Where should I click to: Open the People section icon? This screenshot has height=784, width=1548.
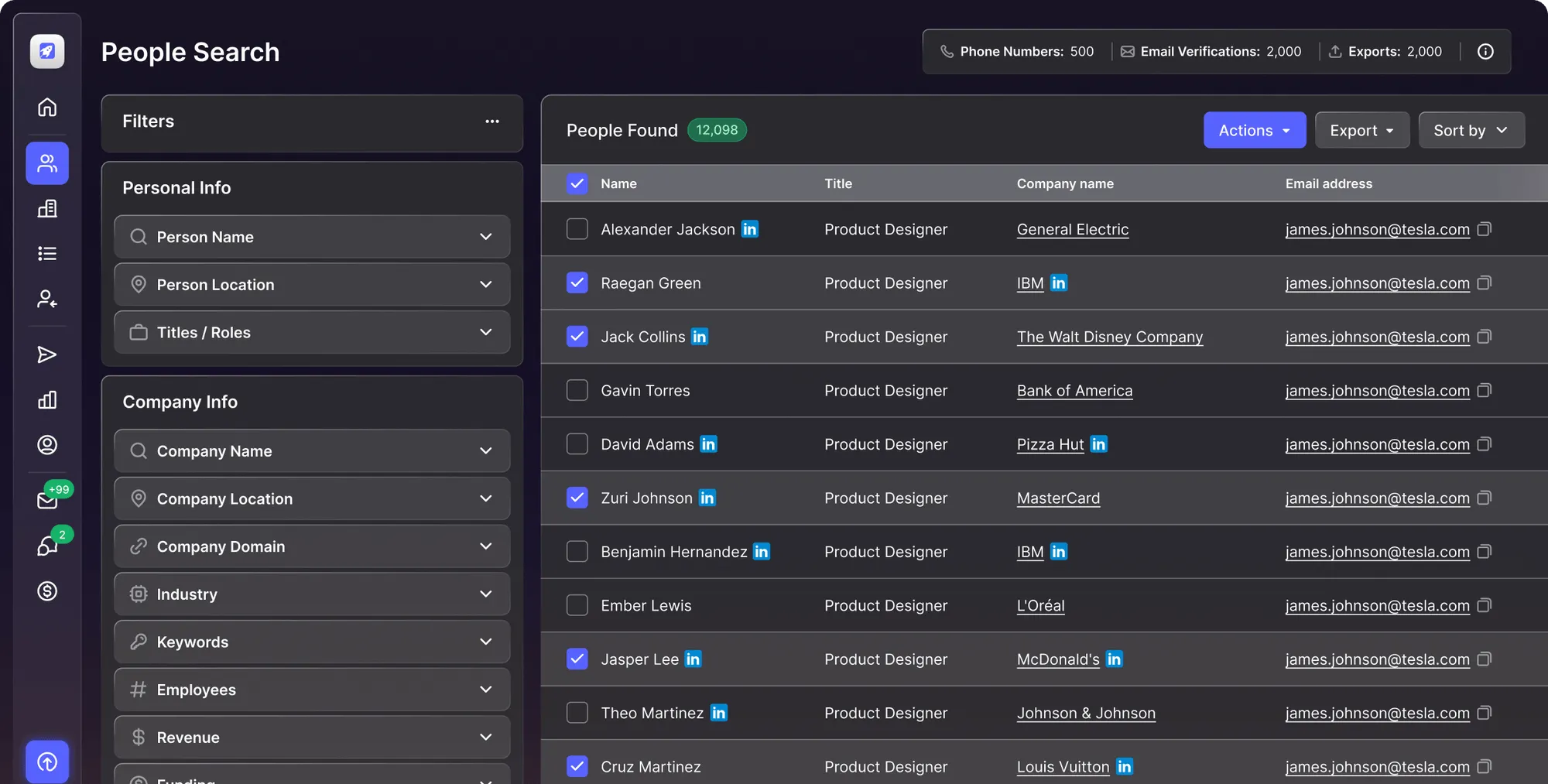47,163
